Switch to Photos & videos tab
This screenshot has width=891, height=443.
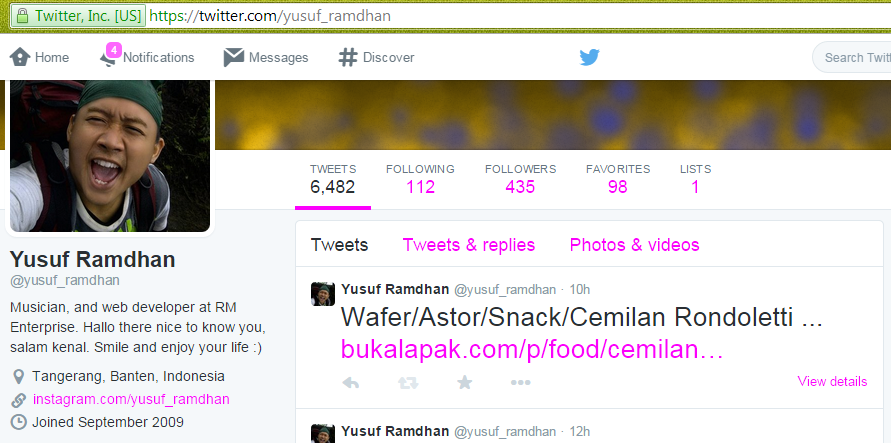point(634,245)
